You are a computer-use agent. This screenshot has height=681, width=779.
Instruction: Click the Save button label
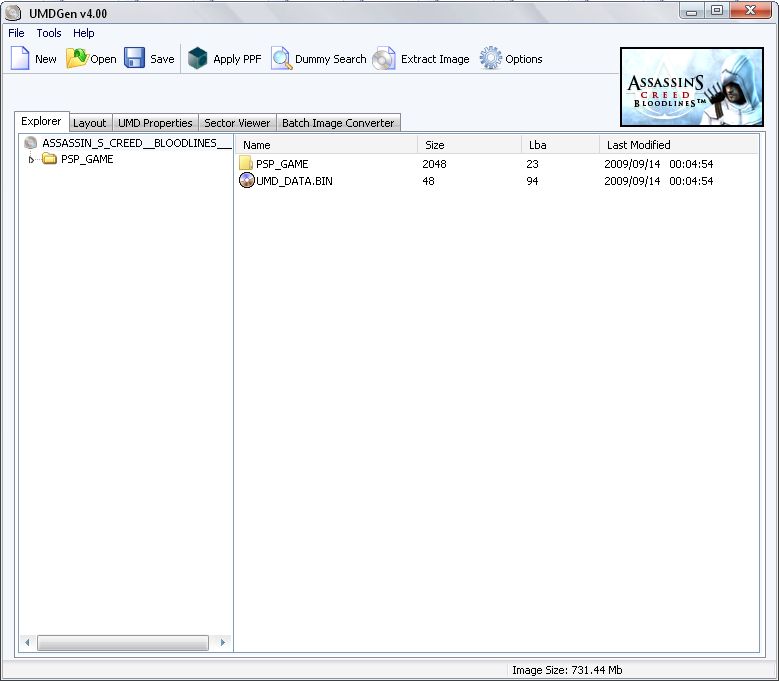click(x=162, y=59)
